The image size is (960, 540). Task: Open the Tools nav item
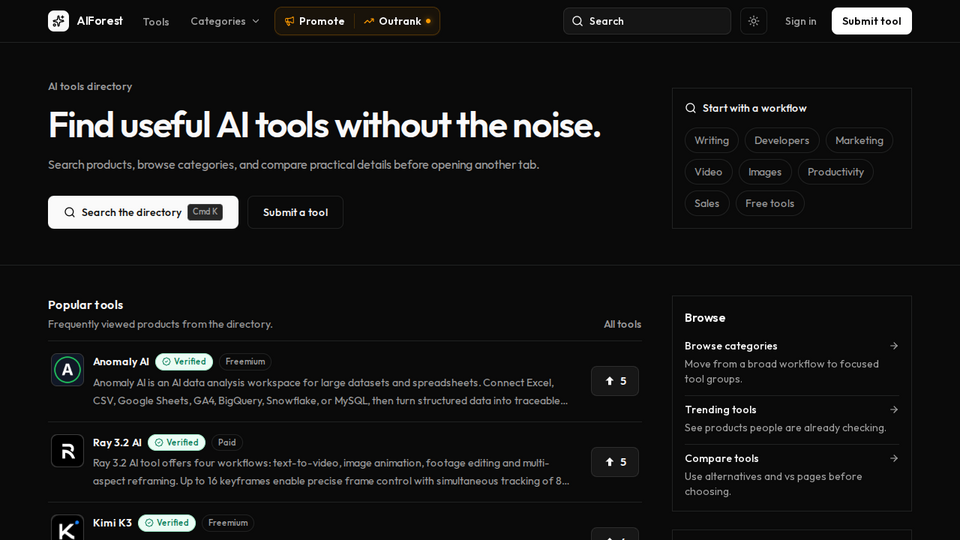click(x=156, y=21)
